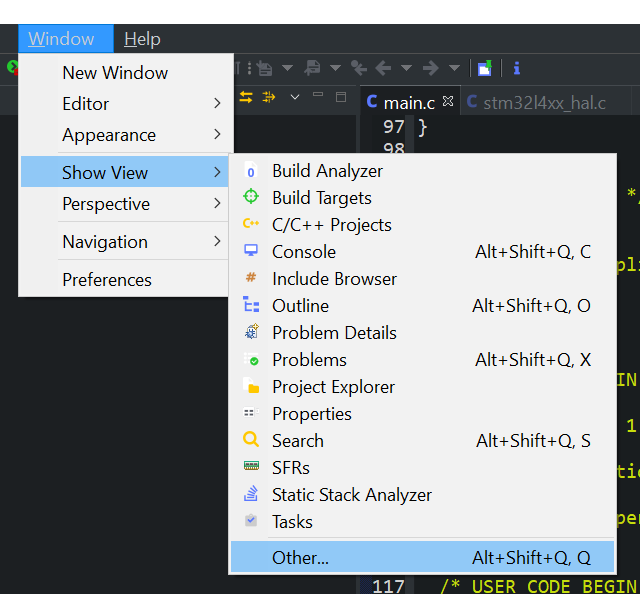
Task: Click the Alt+Shift+Q, O shortcut text
Action: [x=531, y=306]
